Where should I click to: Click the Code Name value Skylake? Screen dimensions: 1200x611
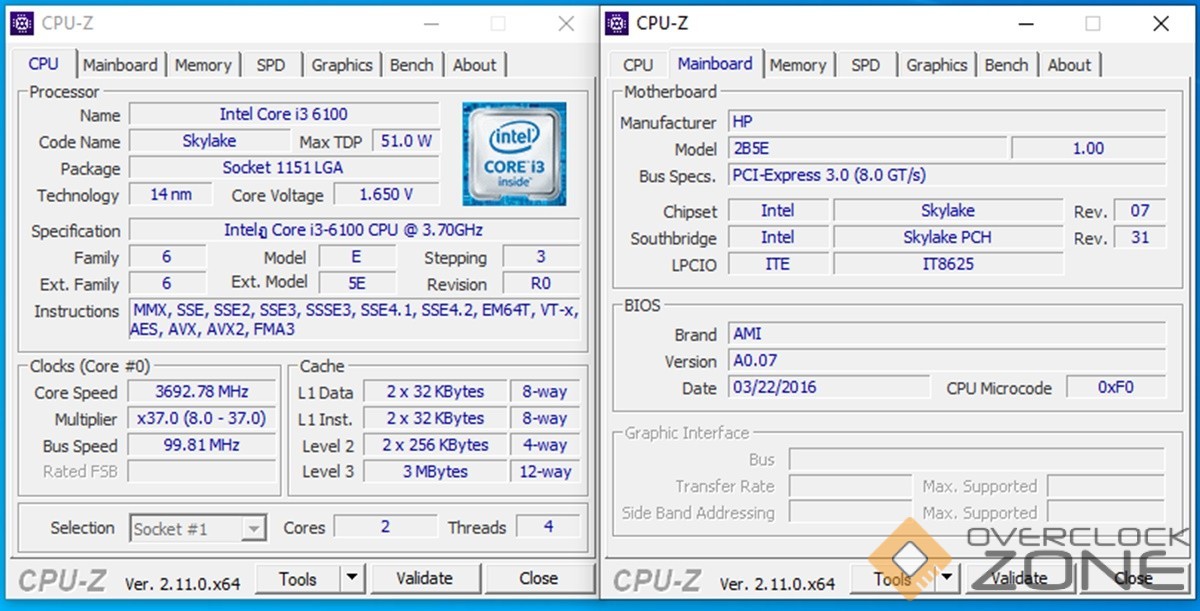coord(209,141)
